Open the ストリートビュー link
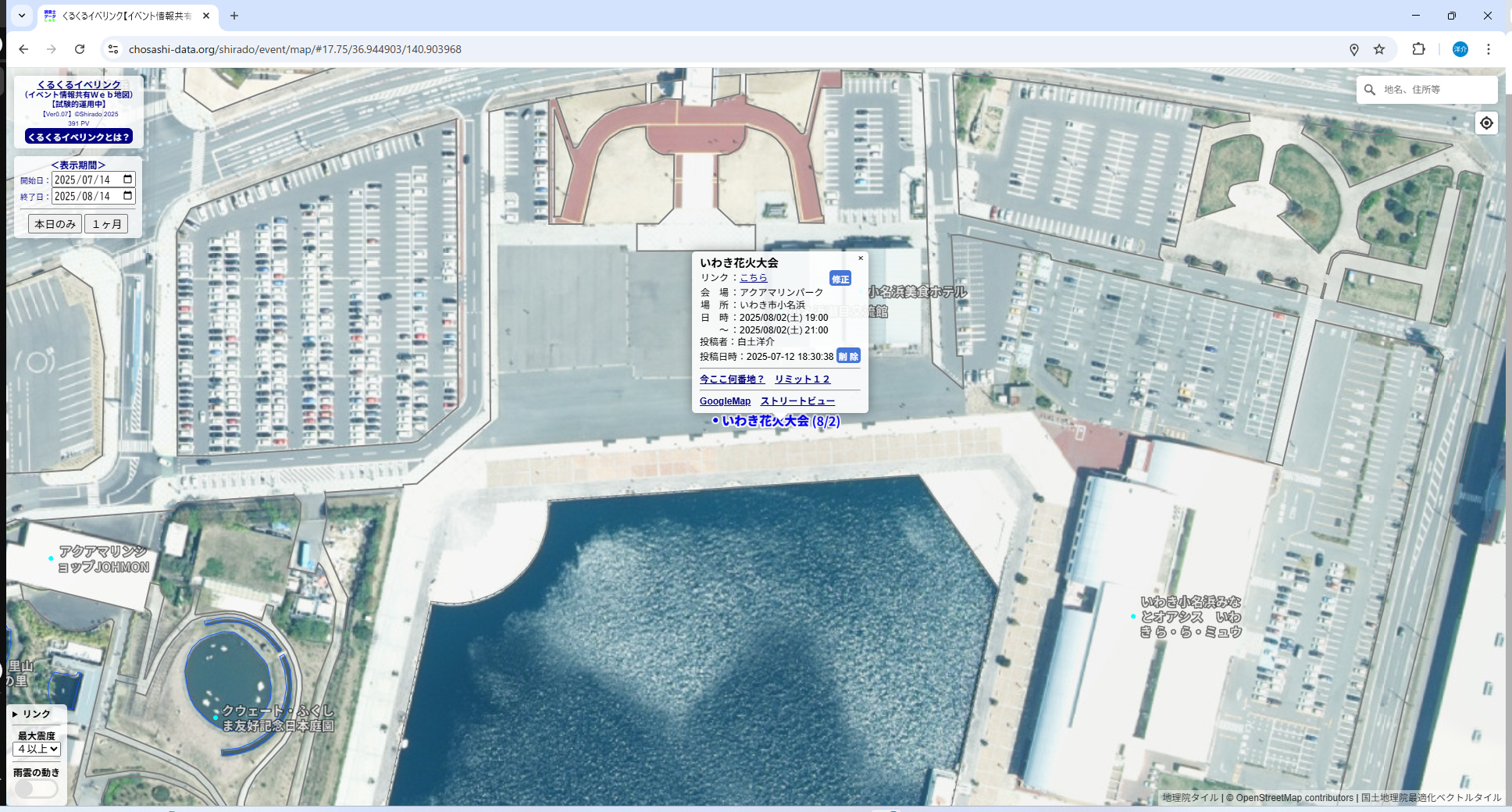The height and width of the screenshot is (812, 1512). tap(797, 401)
